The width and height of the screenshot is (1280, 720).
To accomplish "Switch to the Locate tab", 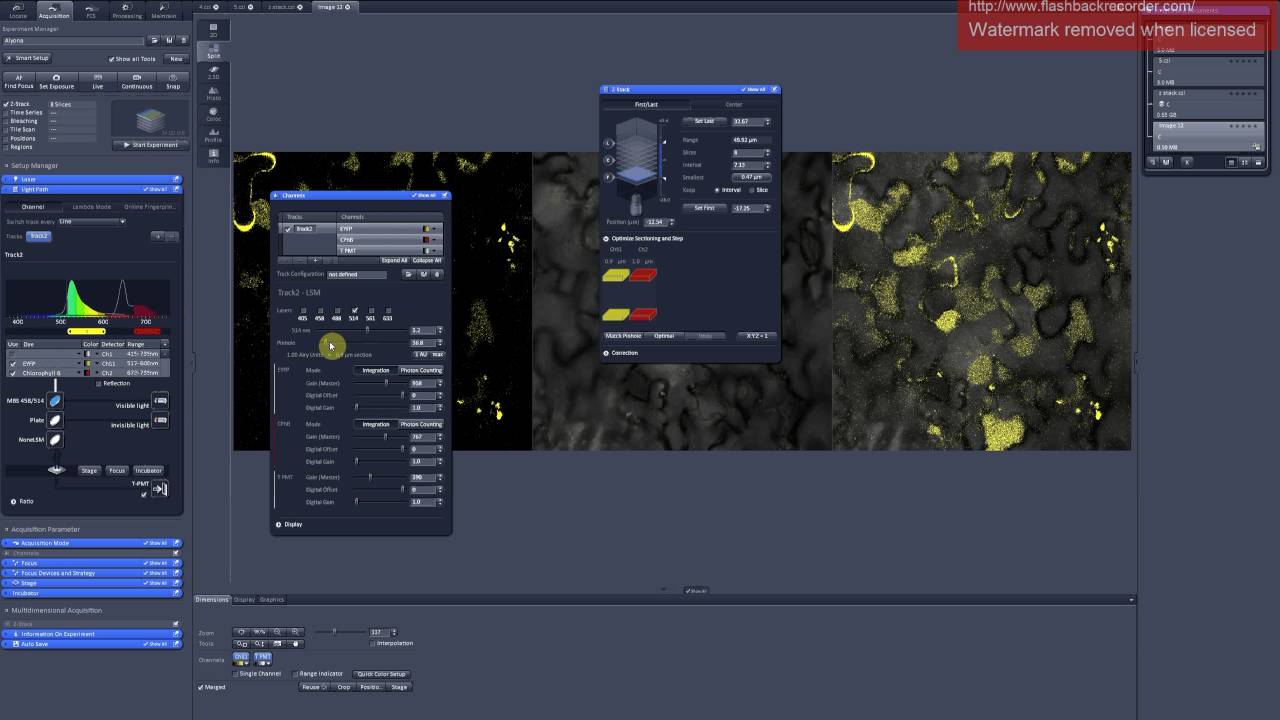I will click(17, 11).
